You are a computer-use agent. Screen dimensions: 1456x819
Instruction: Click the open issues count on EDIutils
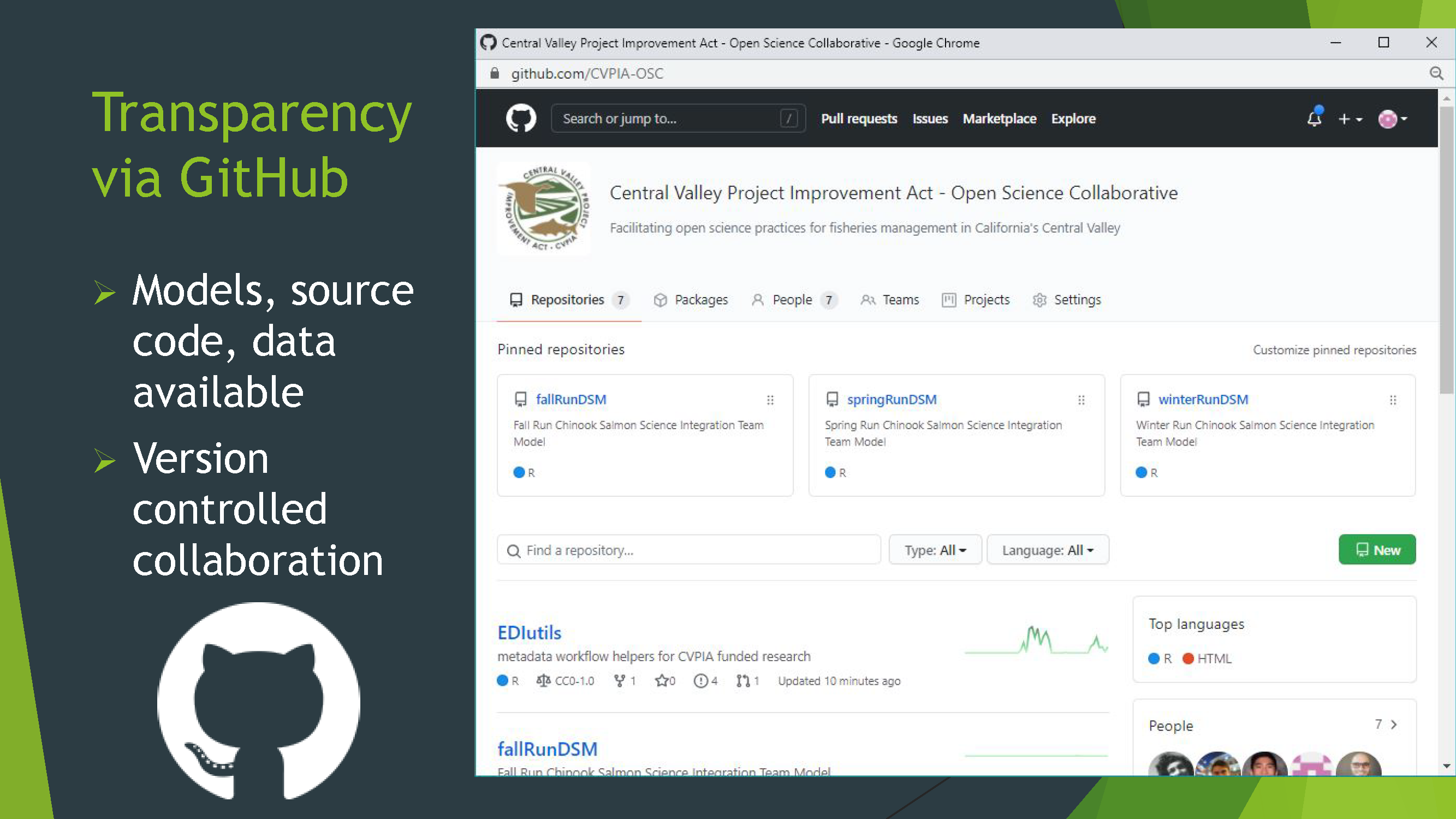(705, 681)
